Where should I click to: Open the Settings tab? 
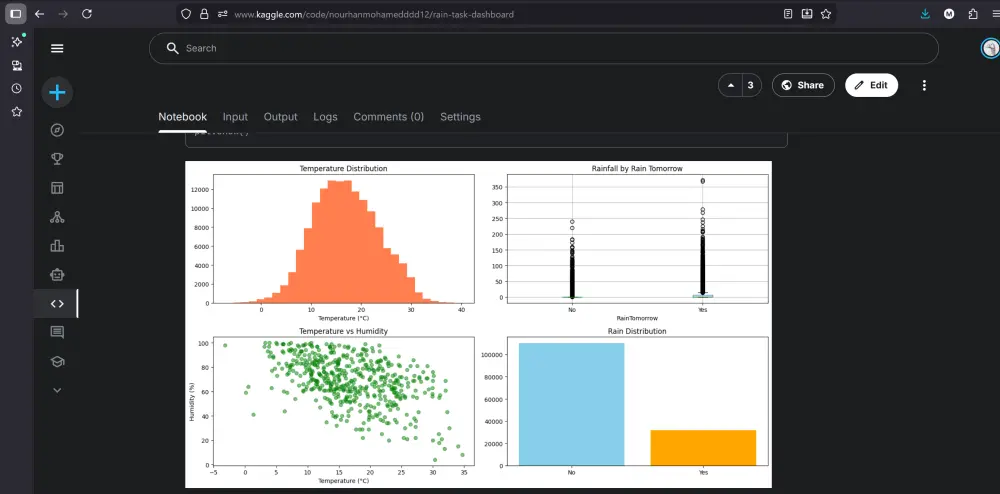click(460, 117)
